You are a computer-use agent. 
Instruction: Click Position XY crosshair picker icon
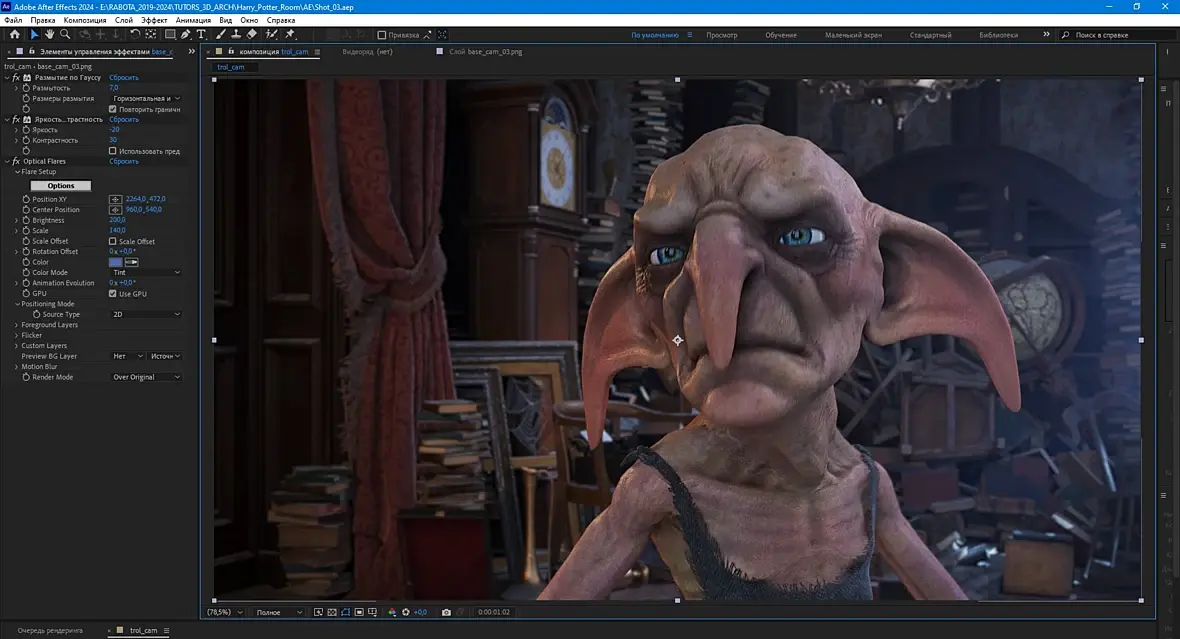(x=115, y=199)
